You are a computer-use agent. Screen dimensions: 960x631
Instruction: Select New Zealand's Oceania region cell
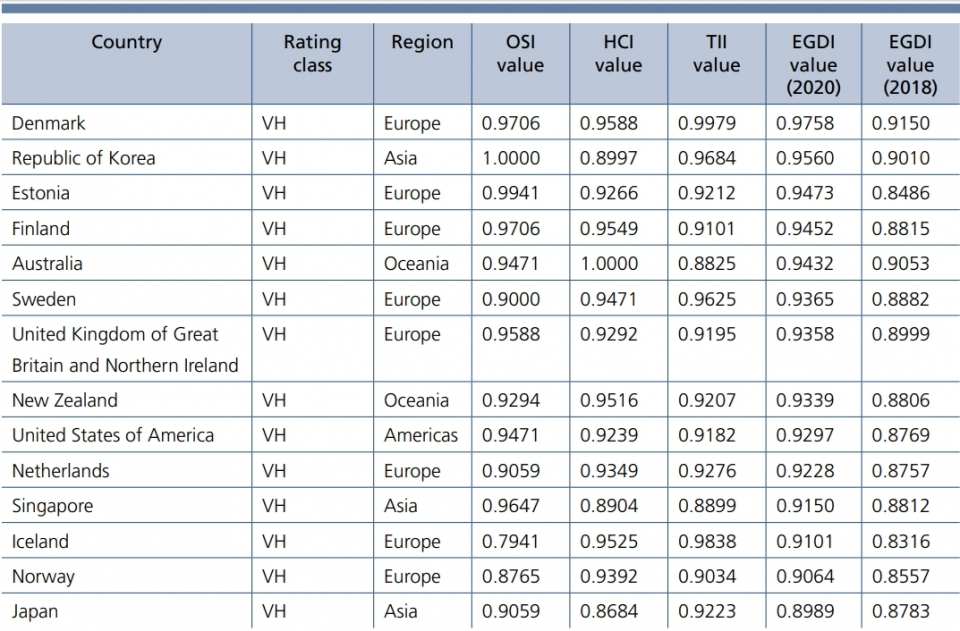pyautogui.click(x=416, y=400)
